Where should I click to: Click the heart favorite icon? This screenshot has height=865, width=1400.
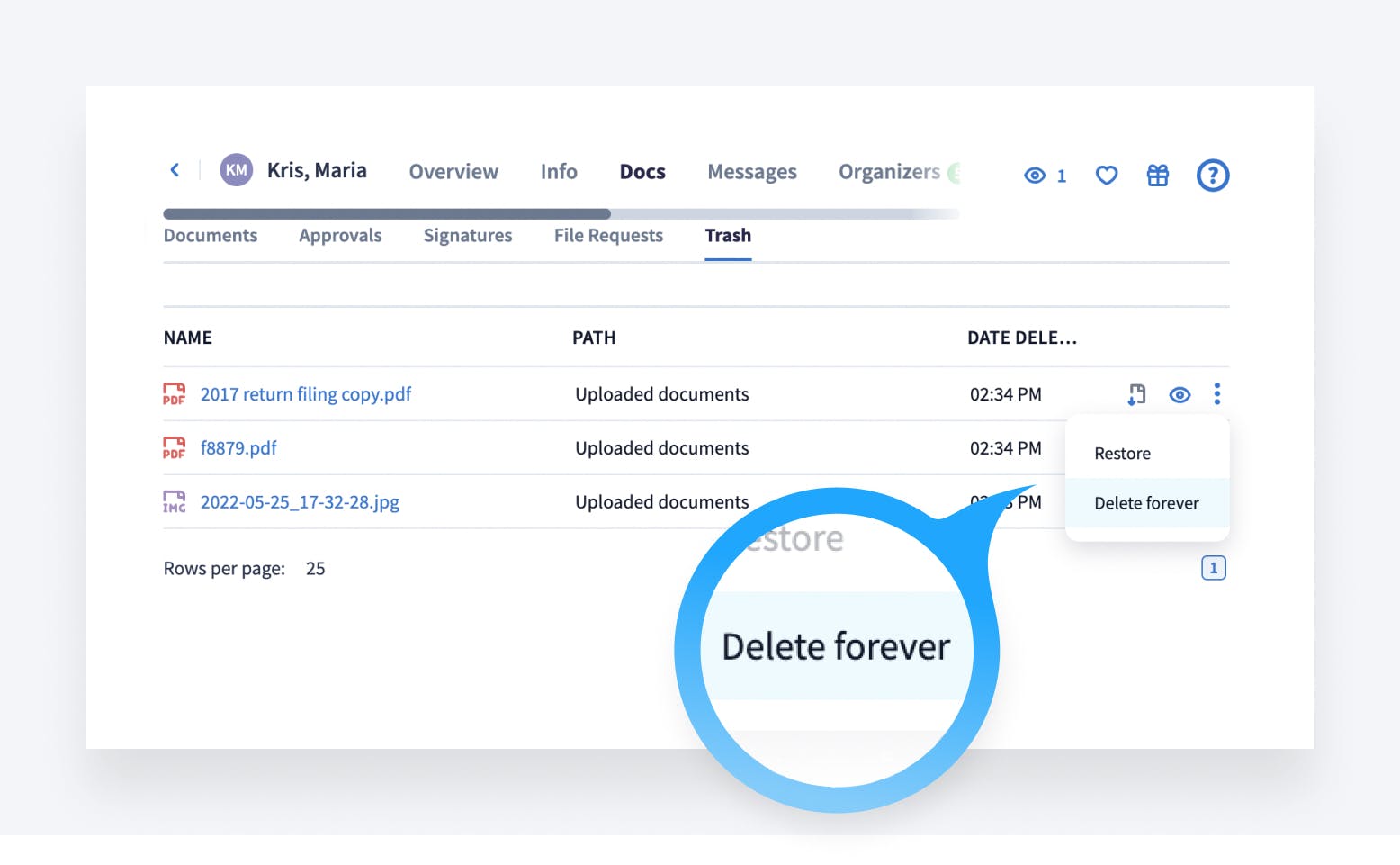[x=1107, y=176]
